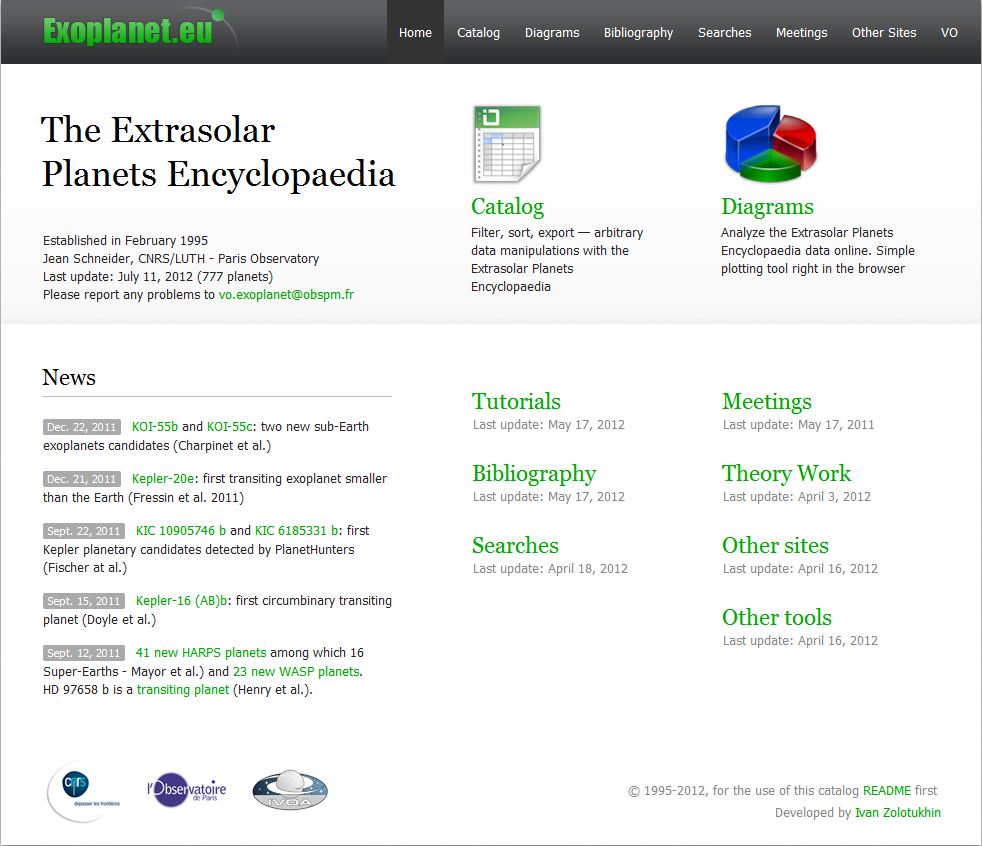Image resolution: width=982 pixels, height=846 pixels.
Task: Click 'Last update: April 3, 2012' under Theory Work
Action: 797,497
